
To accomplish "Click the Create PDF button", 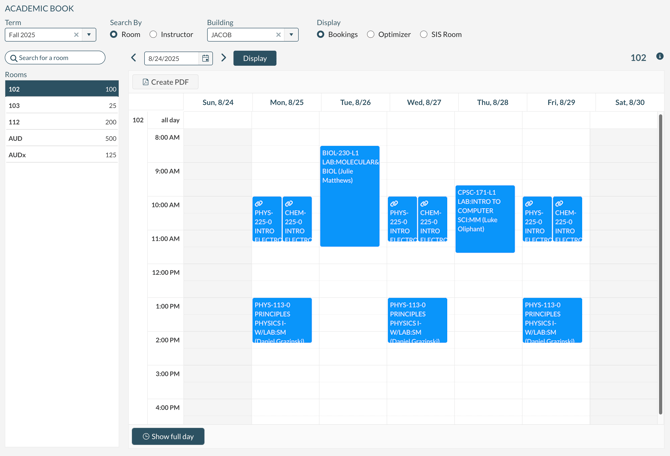I will 165,82.
